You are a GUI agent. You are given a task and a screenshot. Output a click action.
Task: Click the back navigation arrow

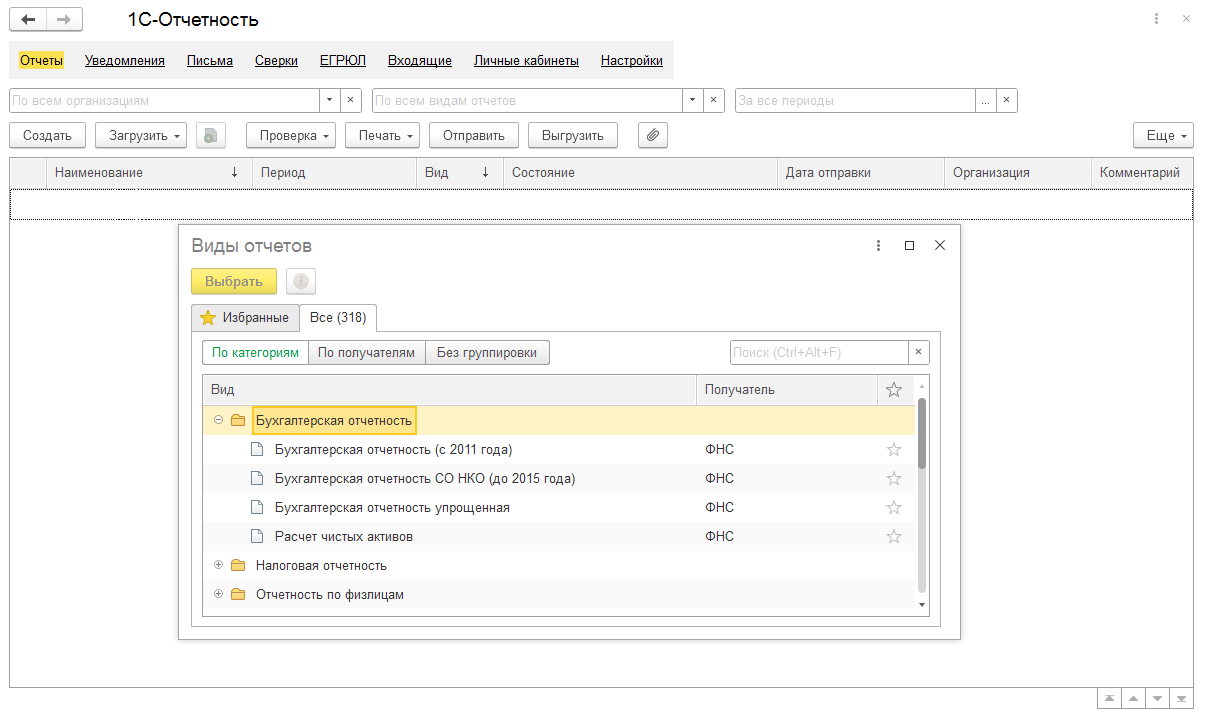(28, 20)
